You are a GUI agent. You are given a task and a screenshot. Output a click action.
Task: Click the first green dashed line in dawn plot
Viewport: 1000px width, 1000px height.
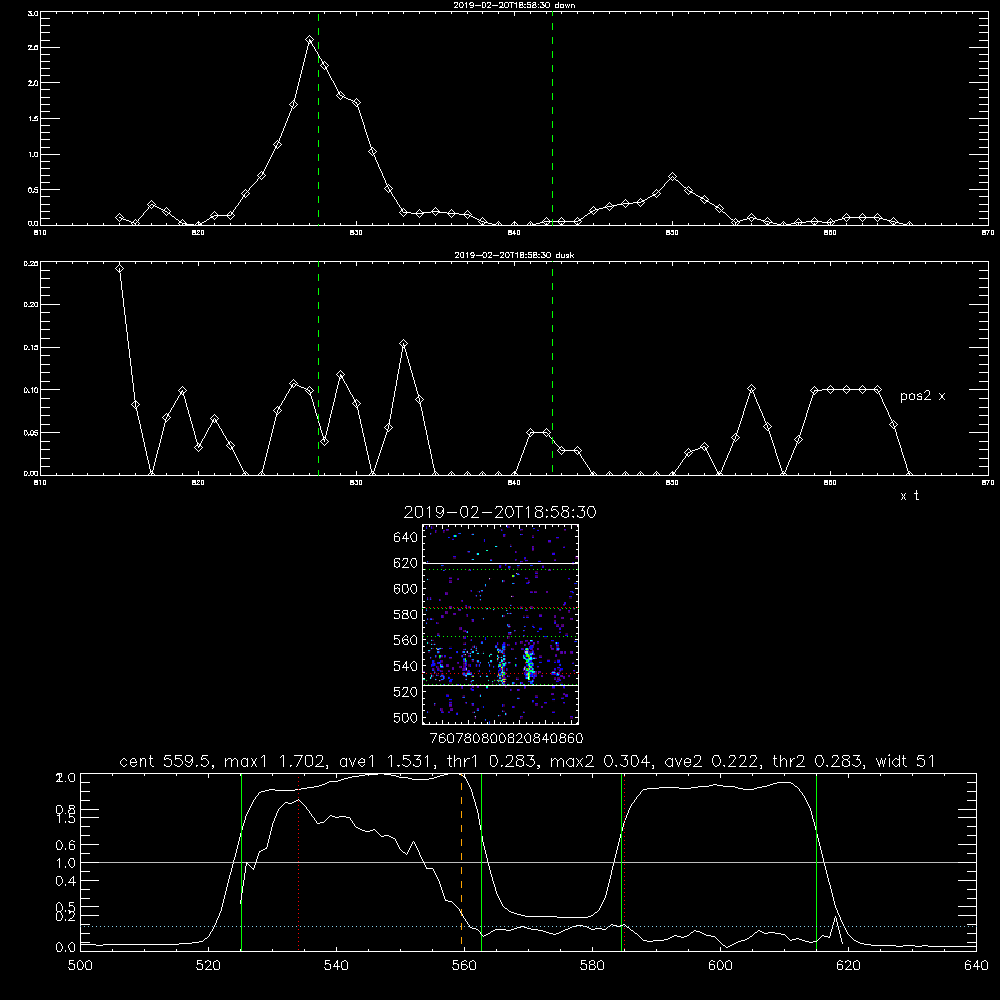pyautogui.click(x=318, y=119)
